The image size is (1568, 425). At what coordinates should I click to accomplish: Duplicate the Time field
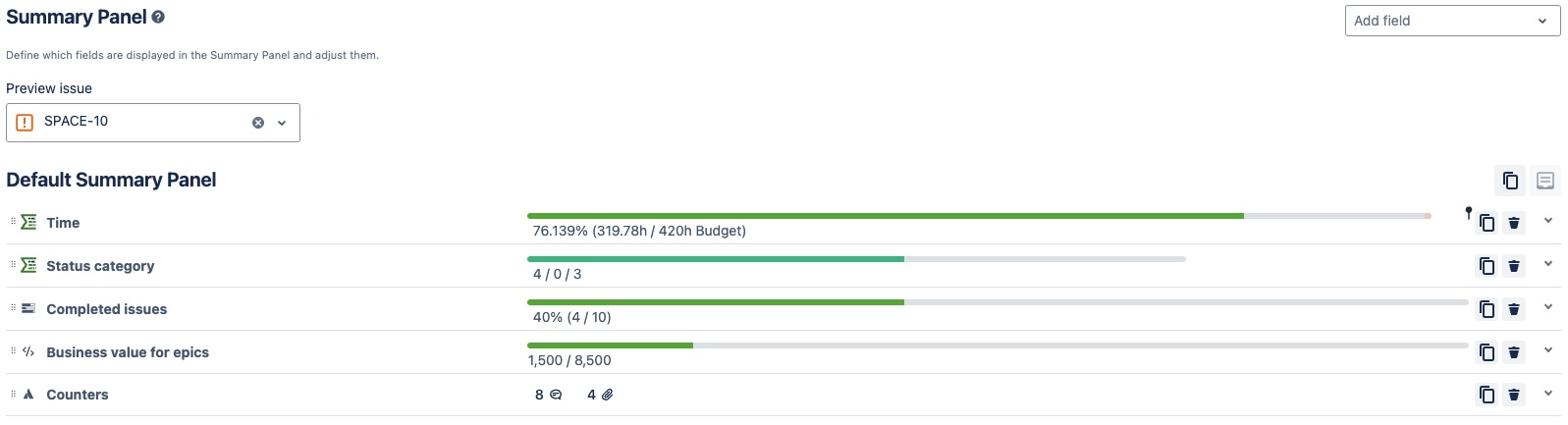(x=1487, y=223)
